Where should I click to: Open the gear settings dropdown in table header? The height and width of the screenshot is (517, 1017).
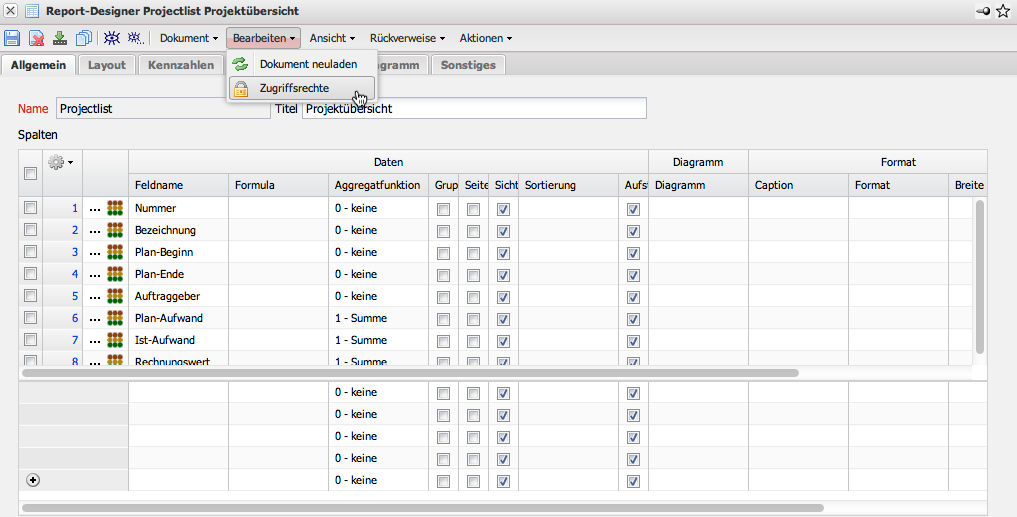(x=61, y=161)
